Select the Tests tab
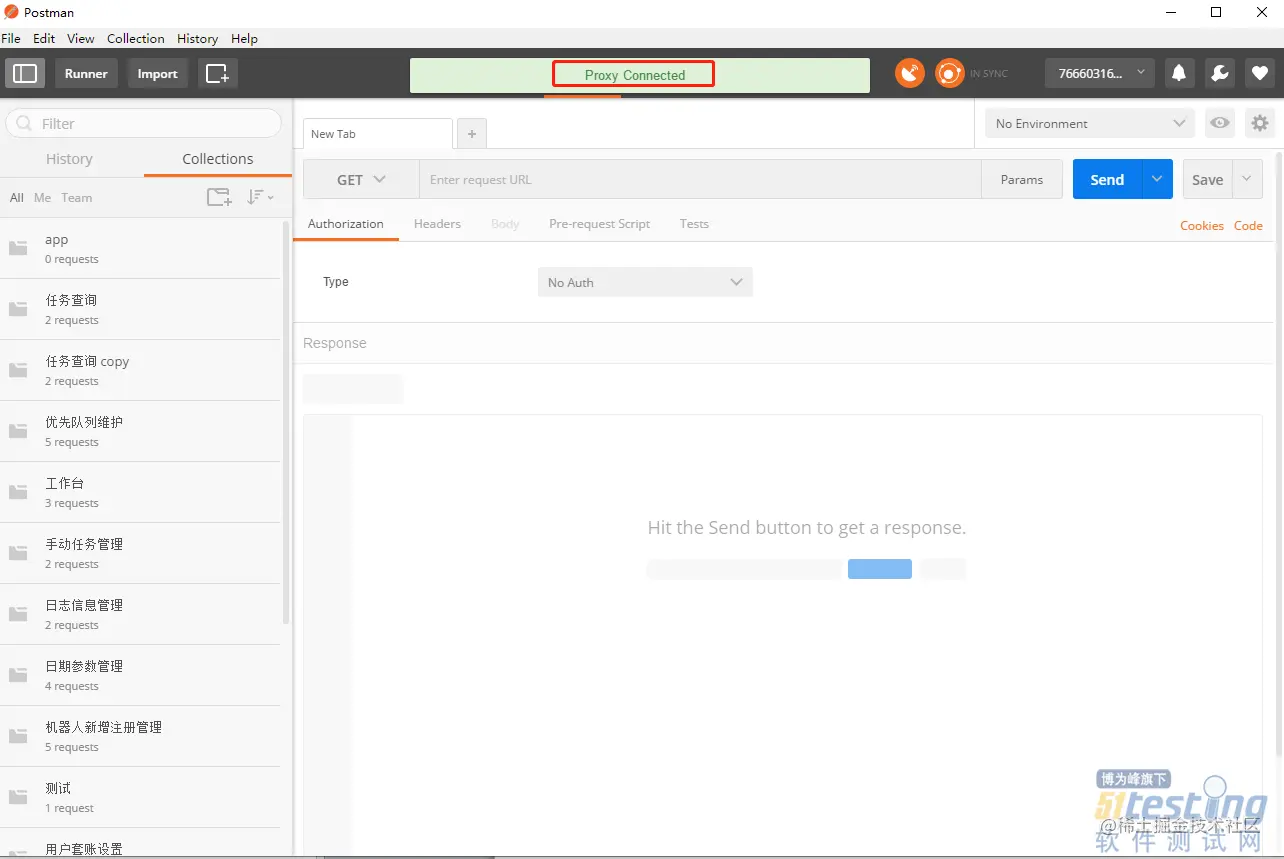 coord(694,224)
